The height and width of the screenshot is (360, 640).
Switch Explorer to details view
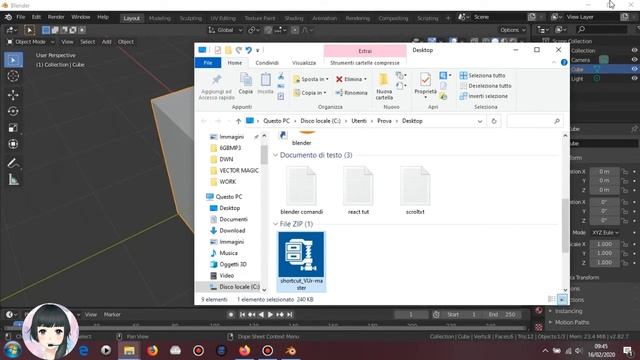tap(551, 300)
